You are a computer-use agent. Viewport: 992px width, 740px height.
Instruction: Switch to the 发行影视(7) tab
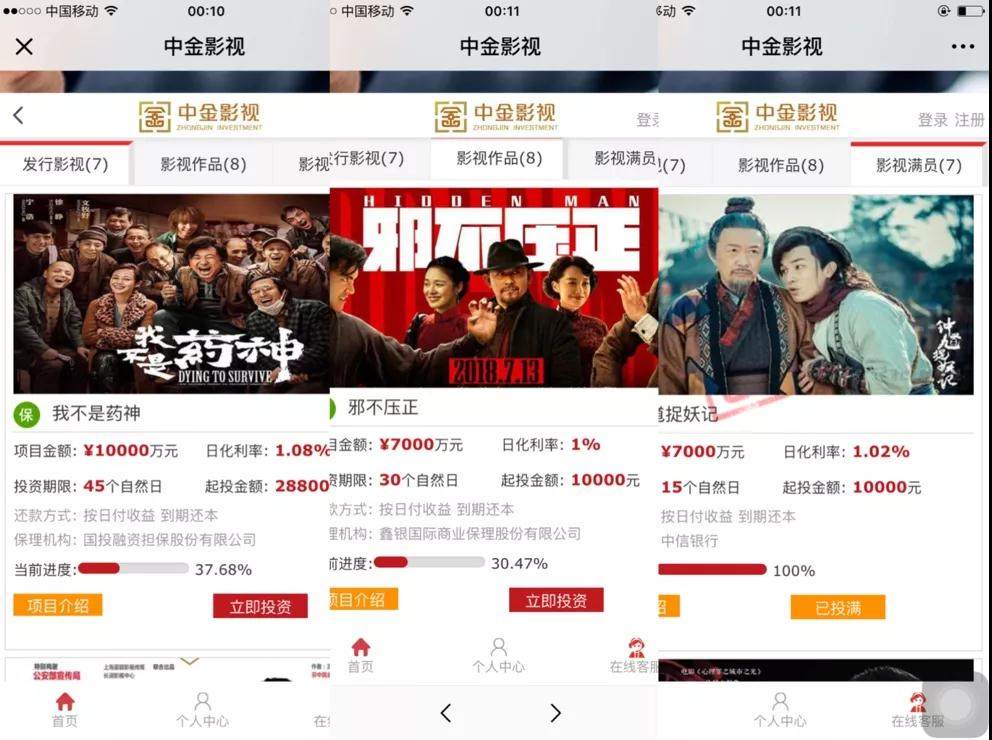click(x=65, y=164)
